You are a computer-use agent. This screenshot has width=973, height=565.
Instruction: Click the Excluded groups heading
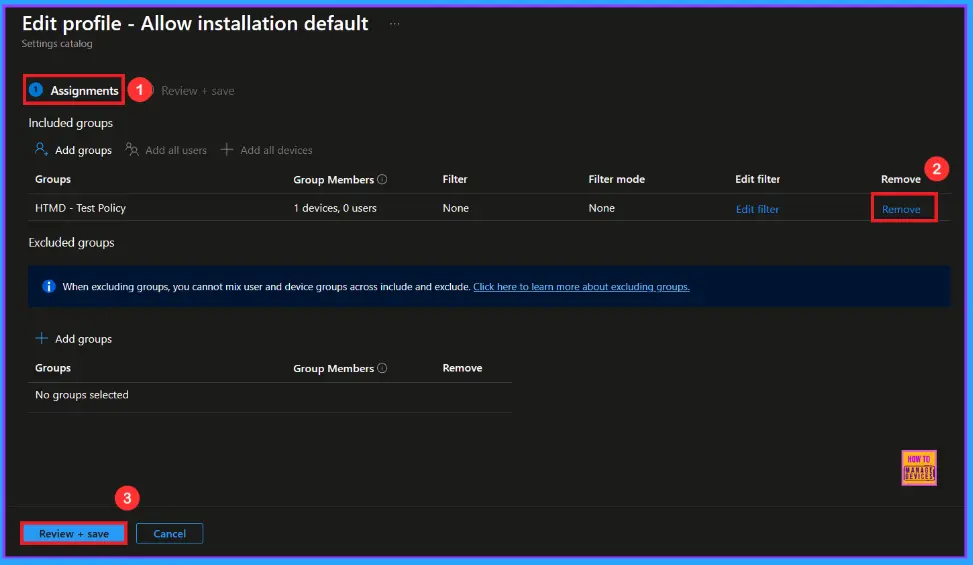pos(71,242)
